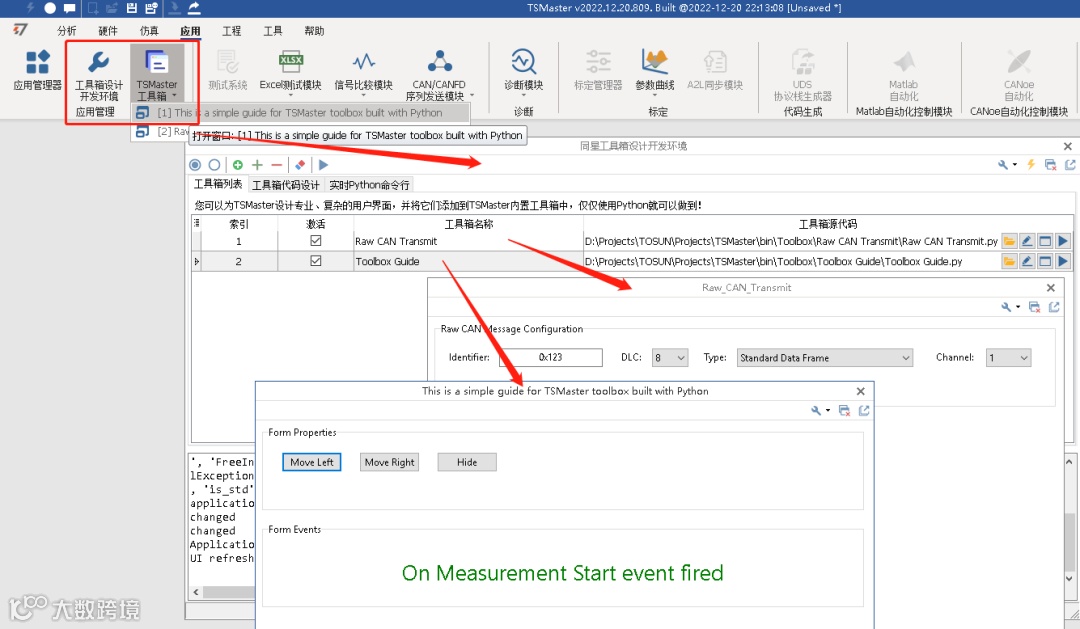Image resolution: width=1080 pixels, height=629 pixels.
Task: Open folder for Toolbox Guide.py
Action: coord(1009,261)
